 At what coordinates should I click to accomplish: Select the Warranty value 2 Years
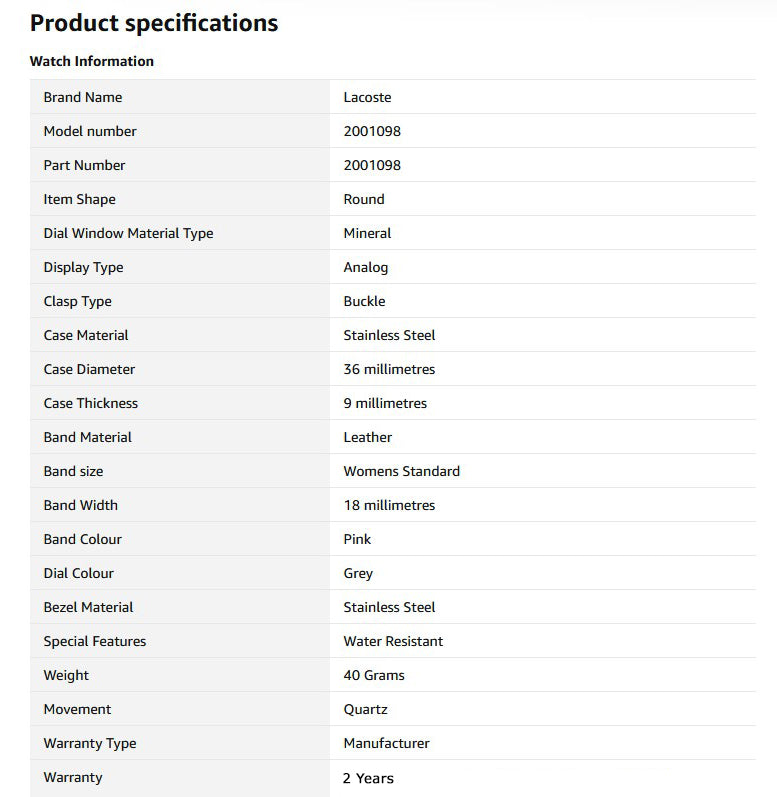pyautogui.click(x=368, y=778)
